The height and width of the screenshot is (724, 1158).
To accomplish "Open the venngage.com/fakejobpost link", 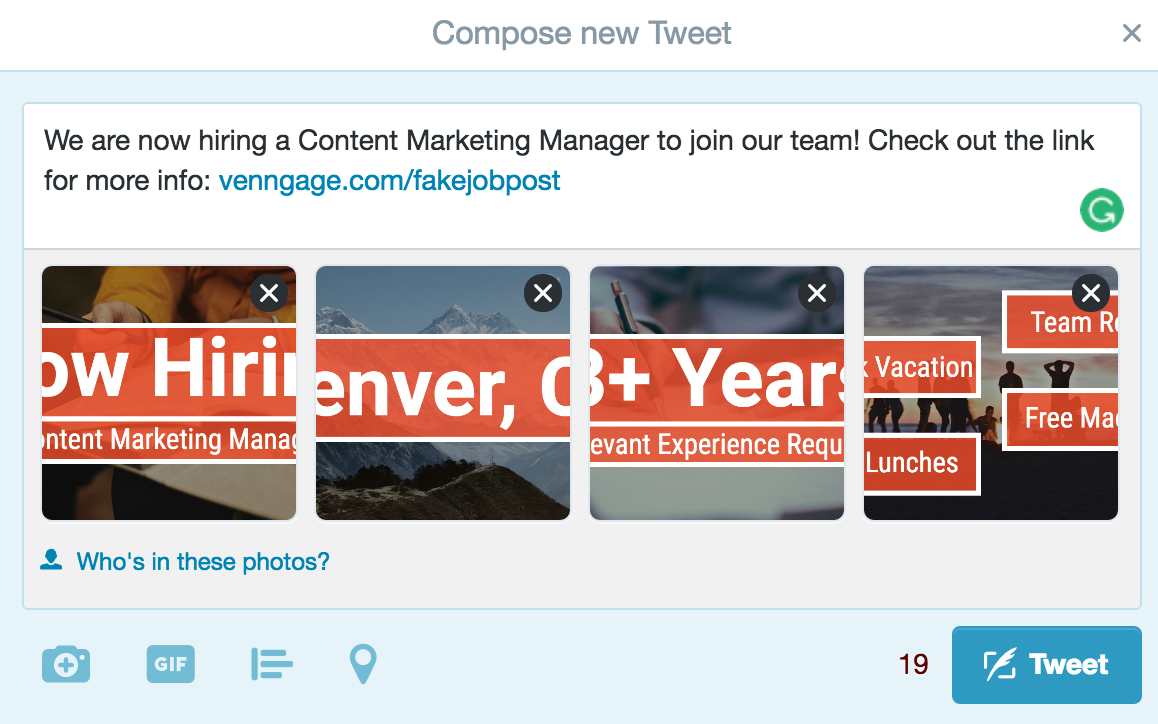I will pos(389,181).
